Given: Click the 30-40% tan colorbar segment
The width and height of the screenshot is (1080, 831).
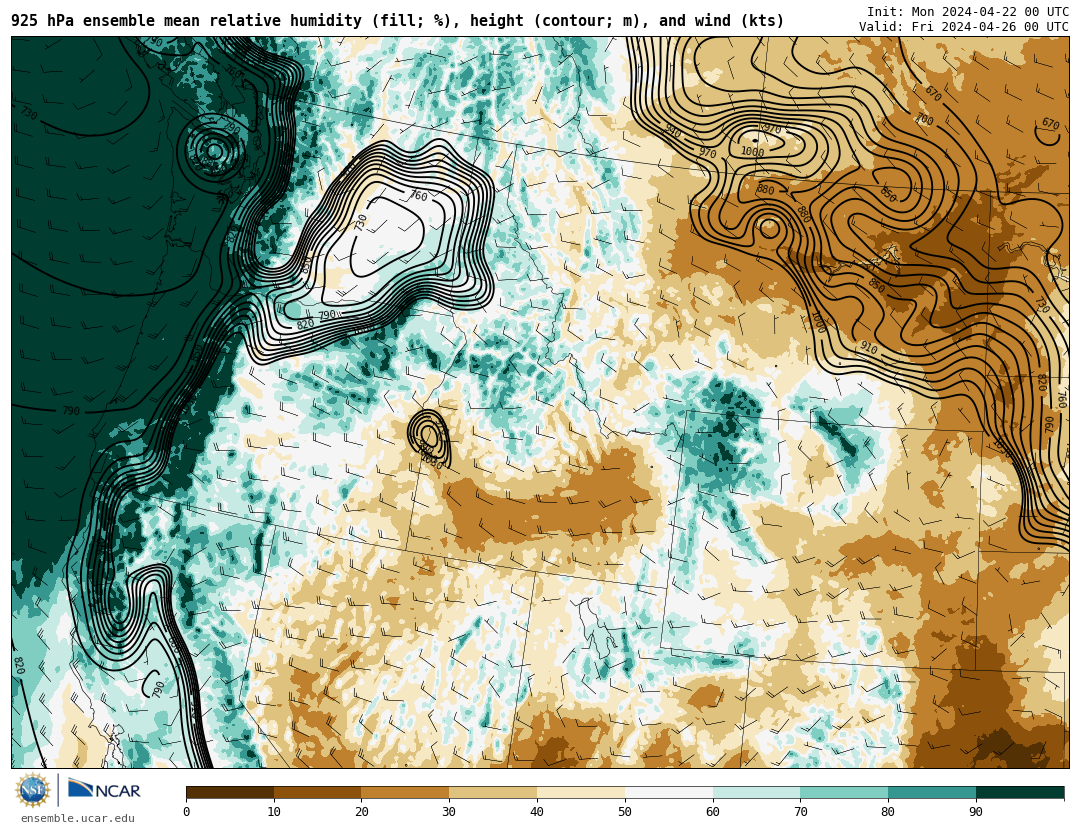Looking at the screenshot, I should pos(493,792).
